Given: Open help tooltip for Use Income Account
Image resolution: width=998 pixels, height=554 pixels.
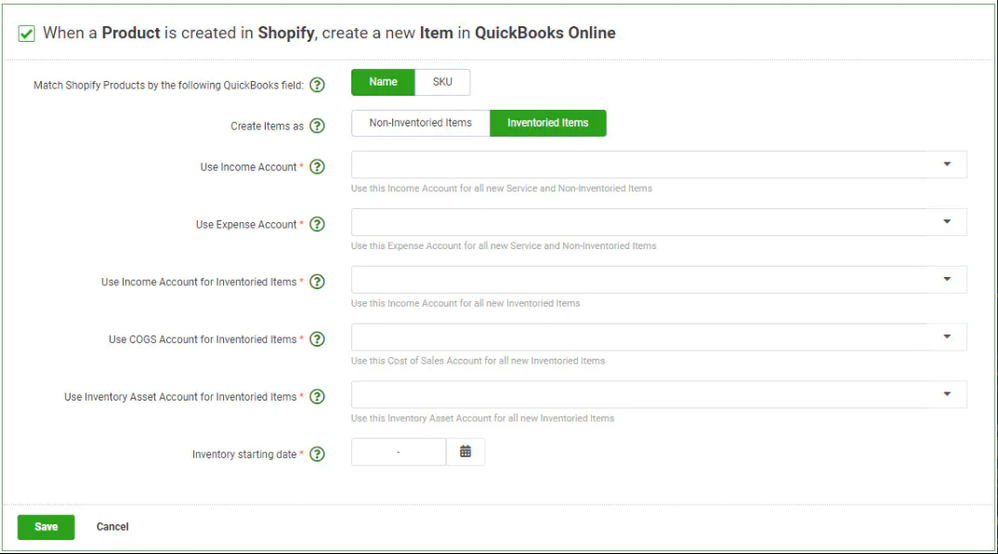Looking at the screenshot, I should (317, 167).
